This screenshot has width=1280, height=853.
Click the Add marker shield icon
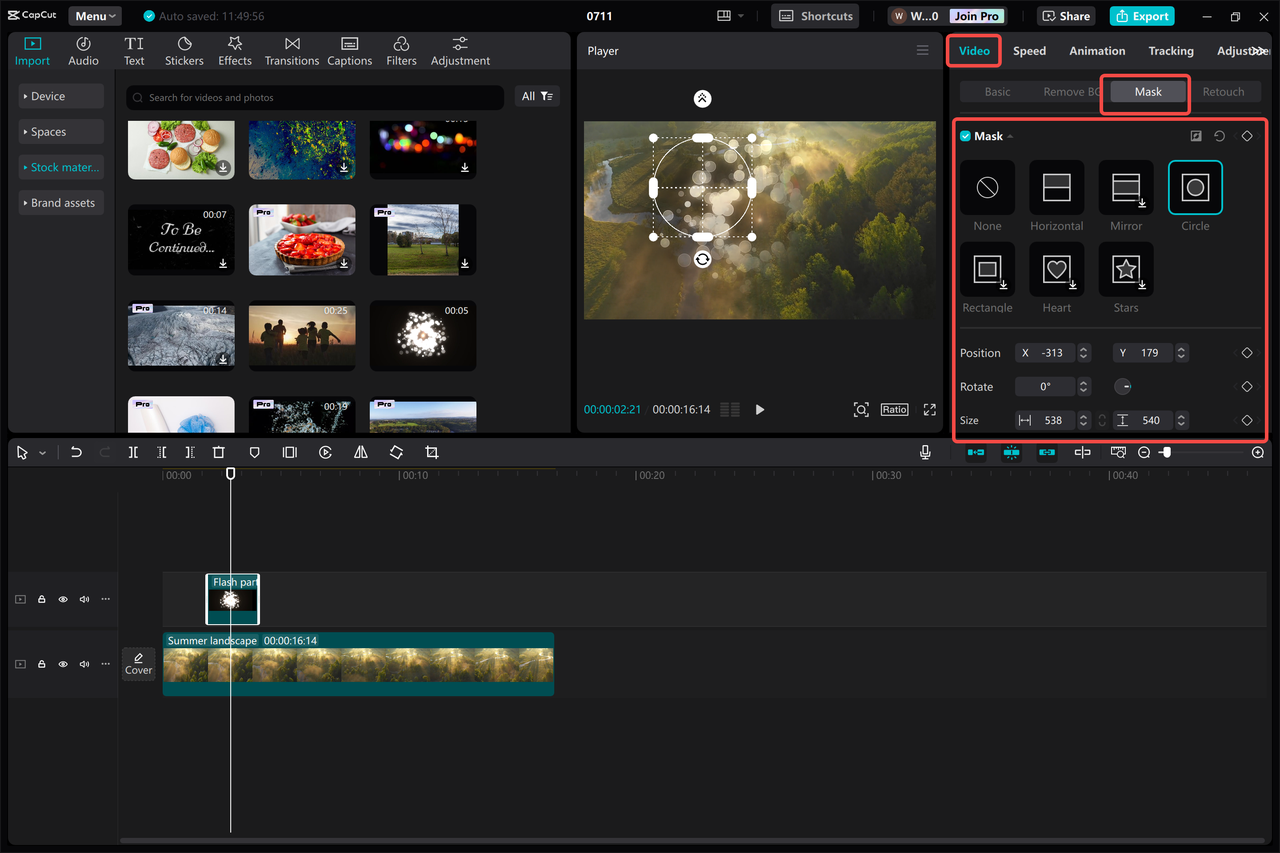pyautogui.click(x=254, y=453)
